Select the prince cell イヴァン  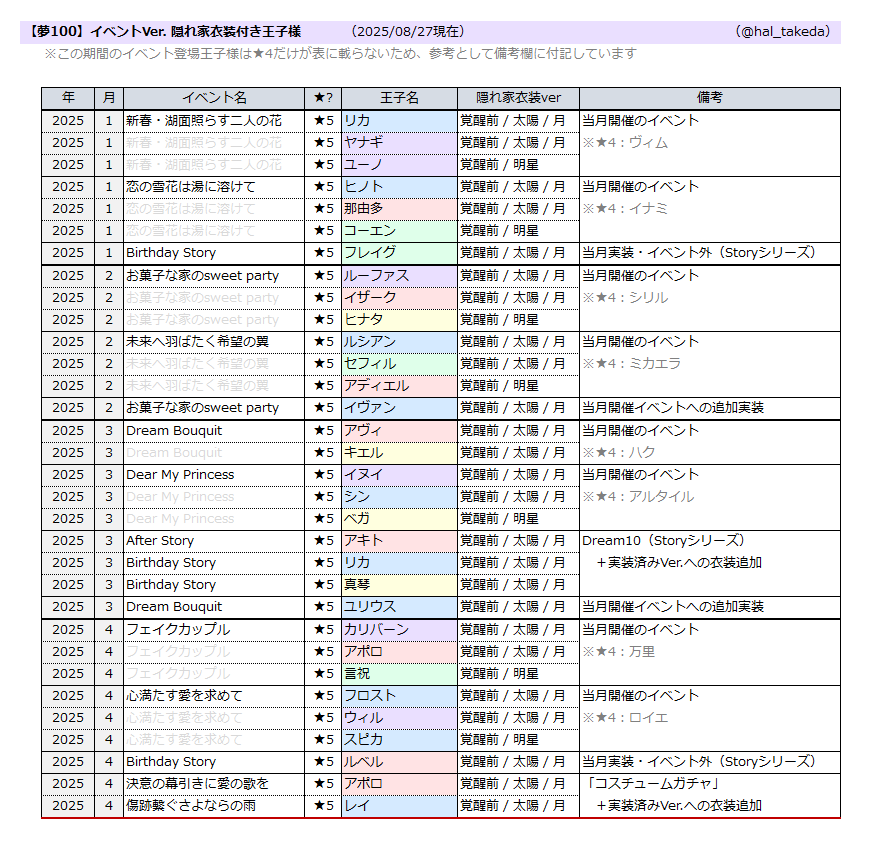tap(399, 408)
